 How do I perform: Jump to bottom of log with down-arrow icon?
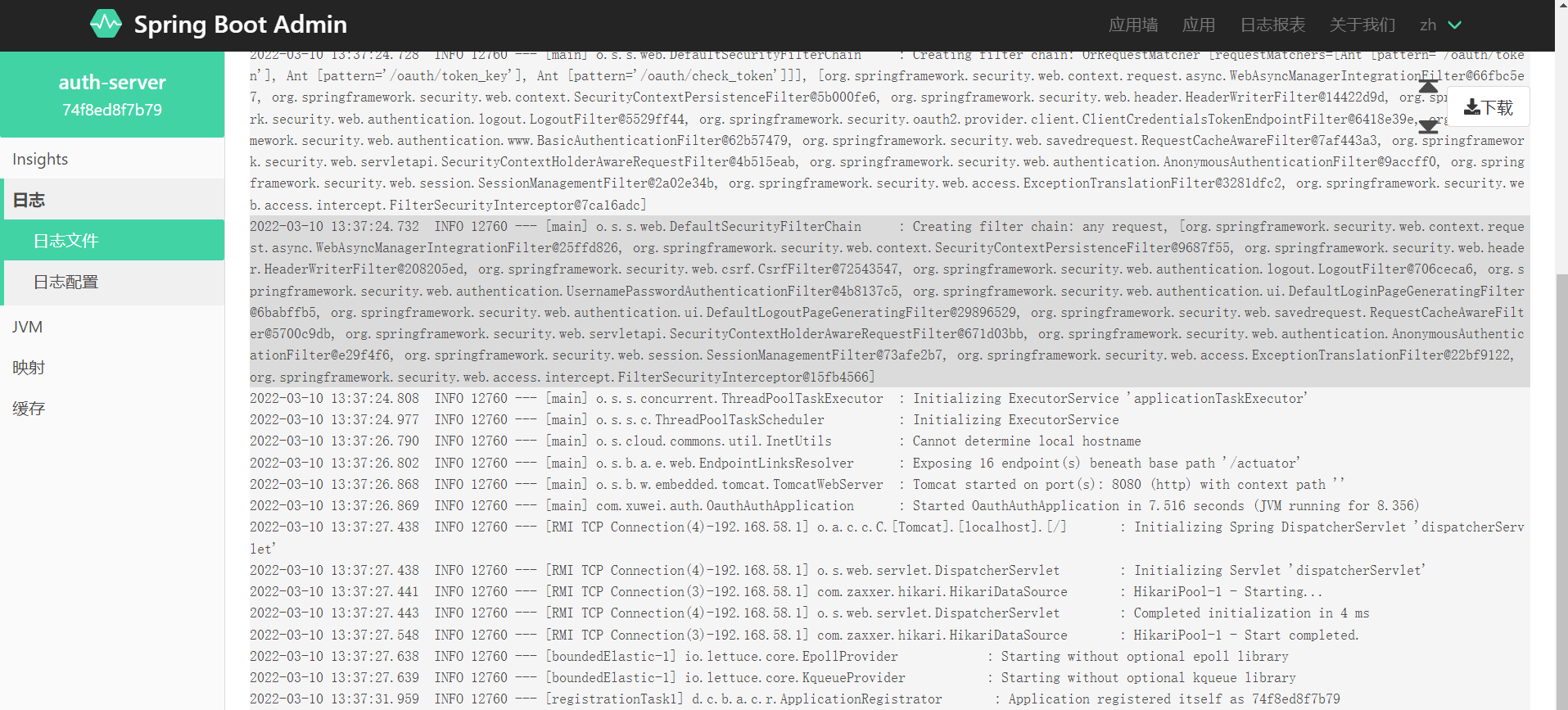(1428, 126)
